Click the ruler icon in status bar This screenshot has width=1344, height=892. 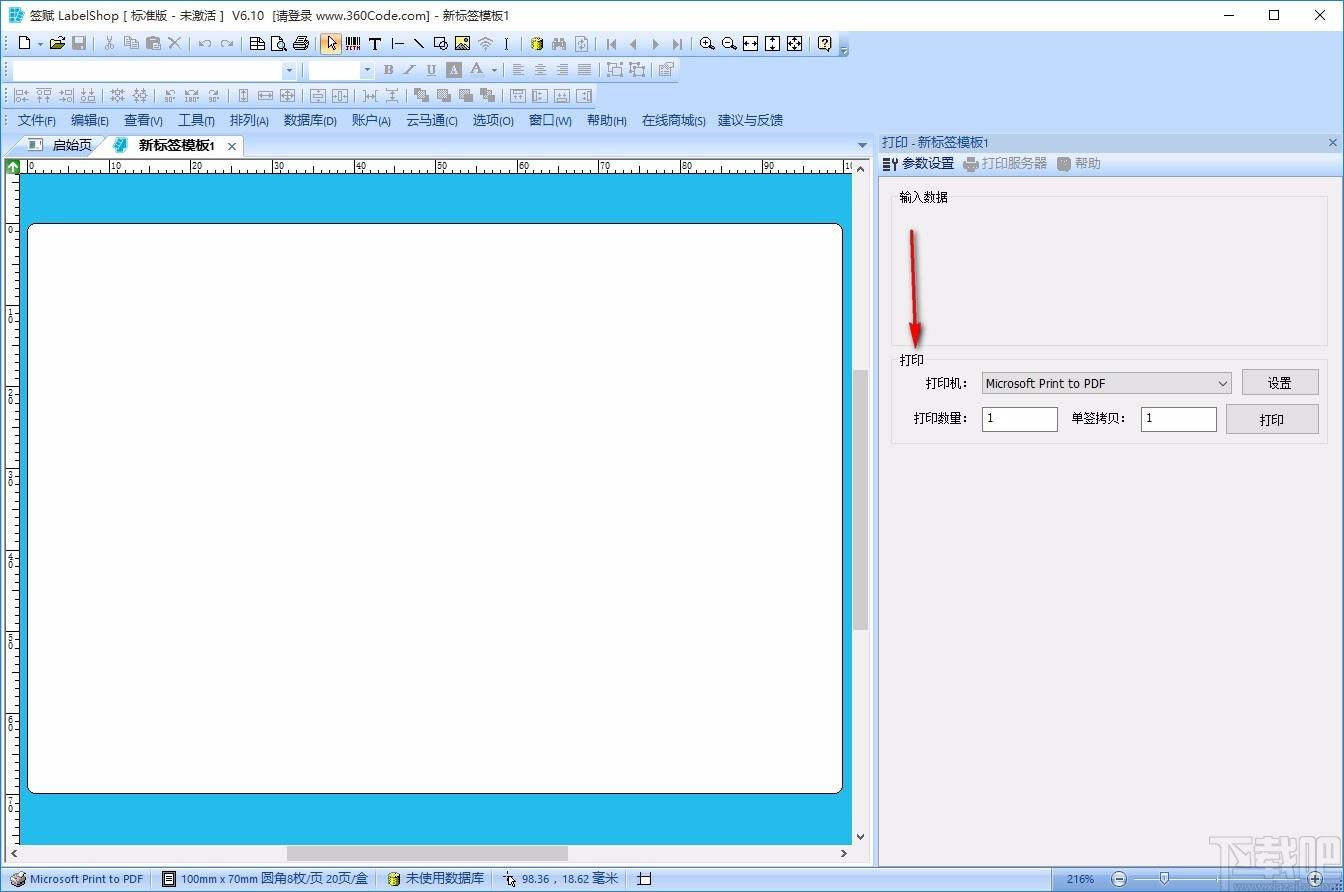[644, 879]
